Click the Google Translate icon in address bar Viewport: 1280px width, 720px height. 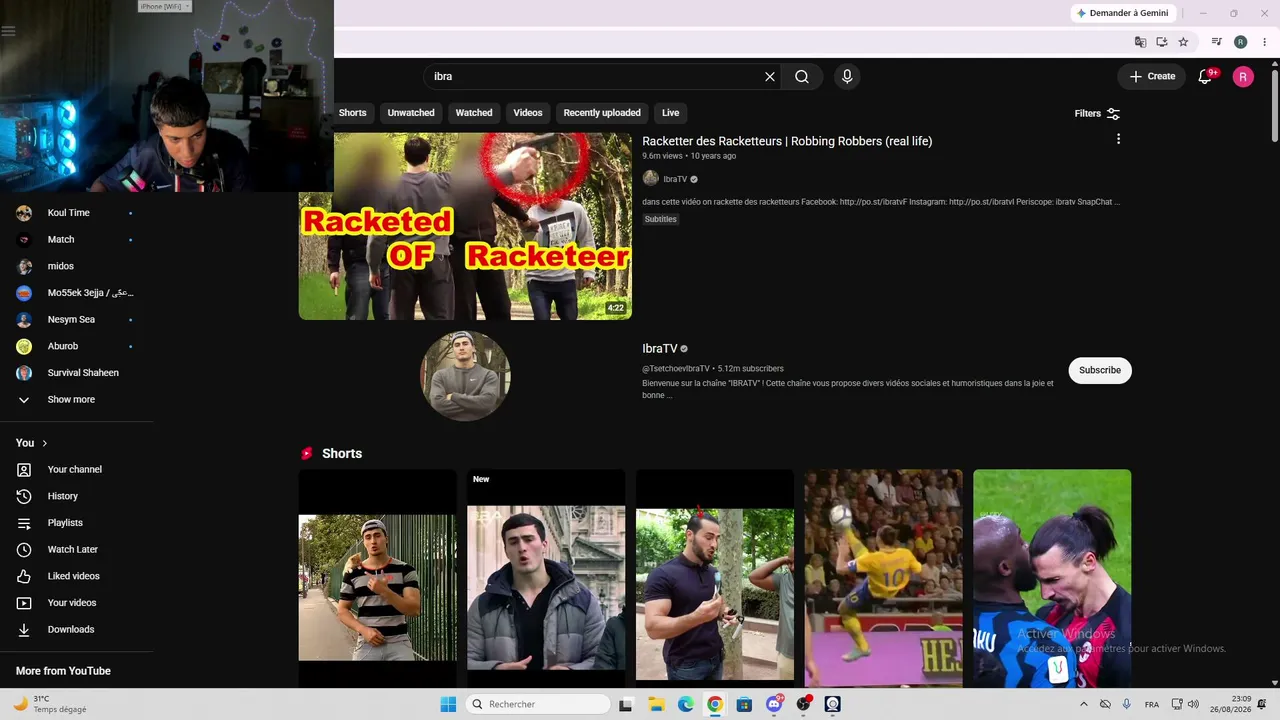[x=1140, y=42]
